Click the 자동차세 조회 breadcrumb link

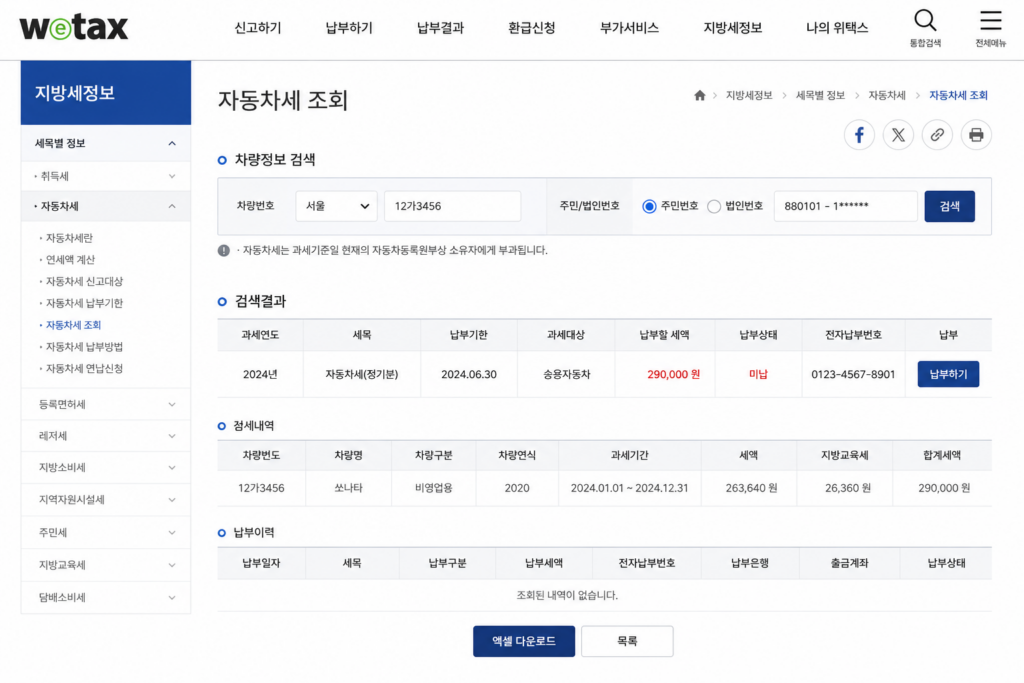tap(958, 95)
